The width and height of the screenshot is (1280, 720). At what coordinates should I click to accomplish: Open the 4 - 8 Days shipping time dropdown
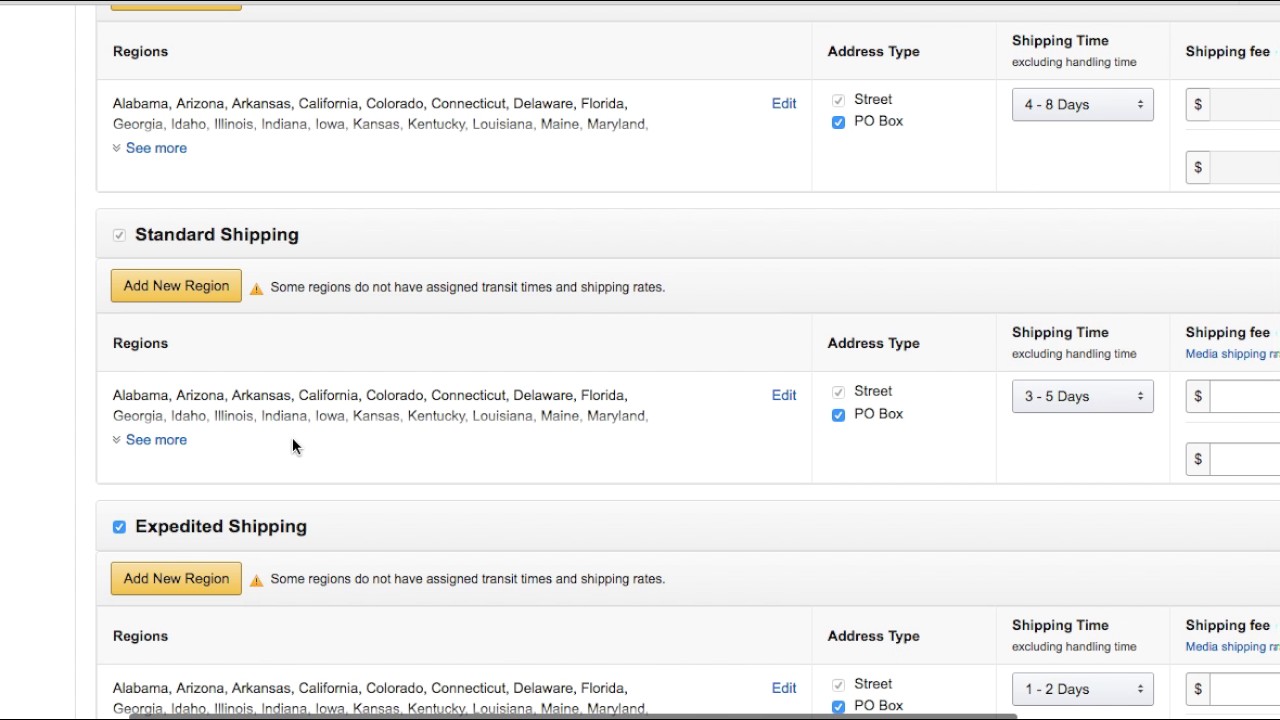pos(1082,105)
